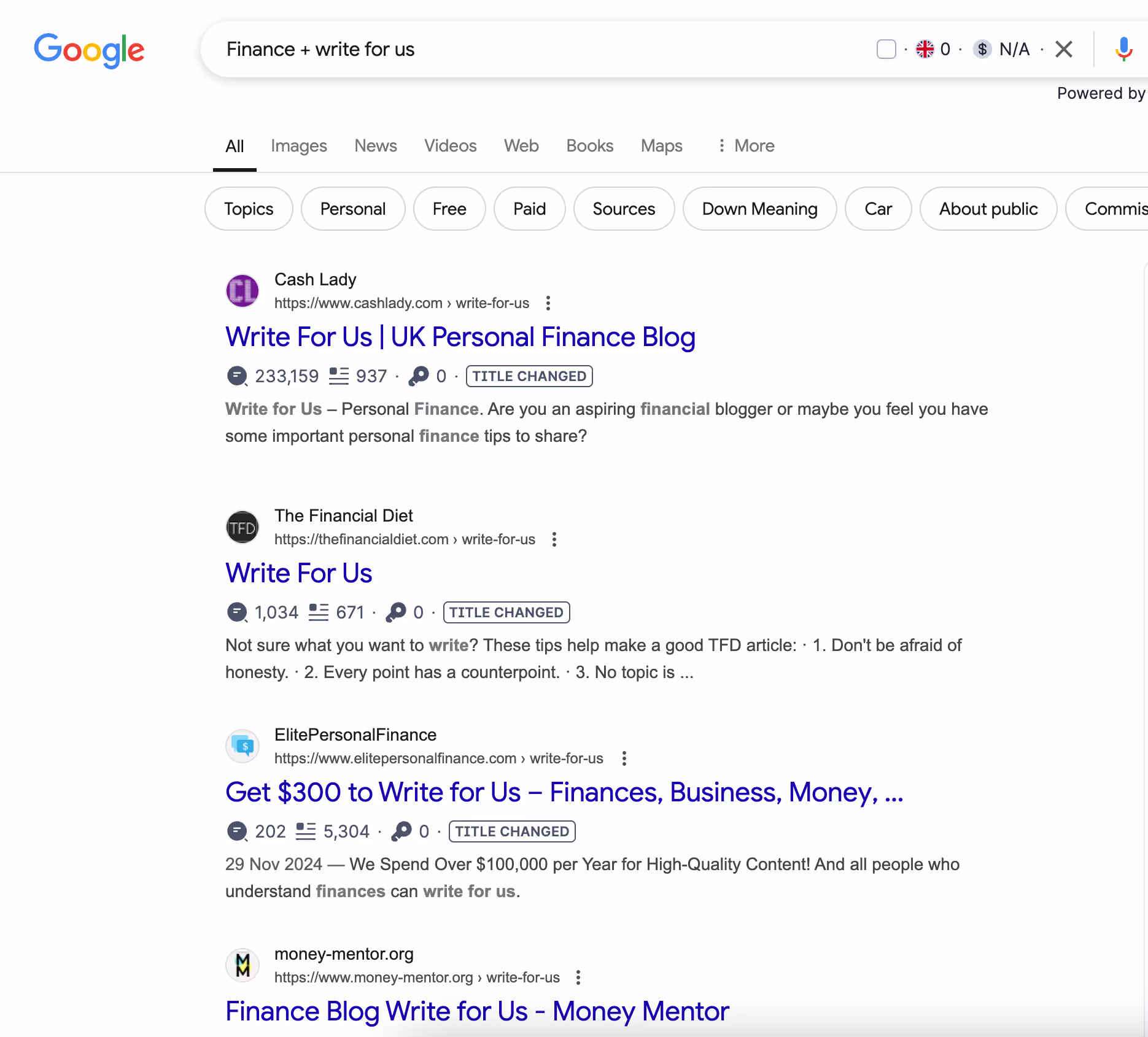Click the UK flag icon in search bar

pos(925,49)
